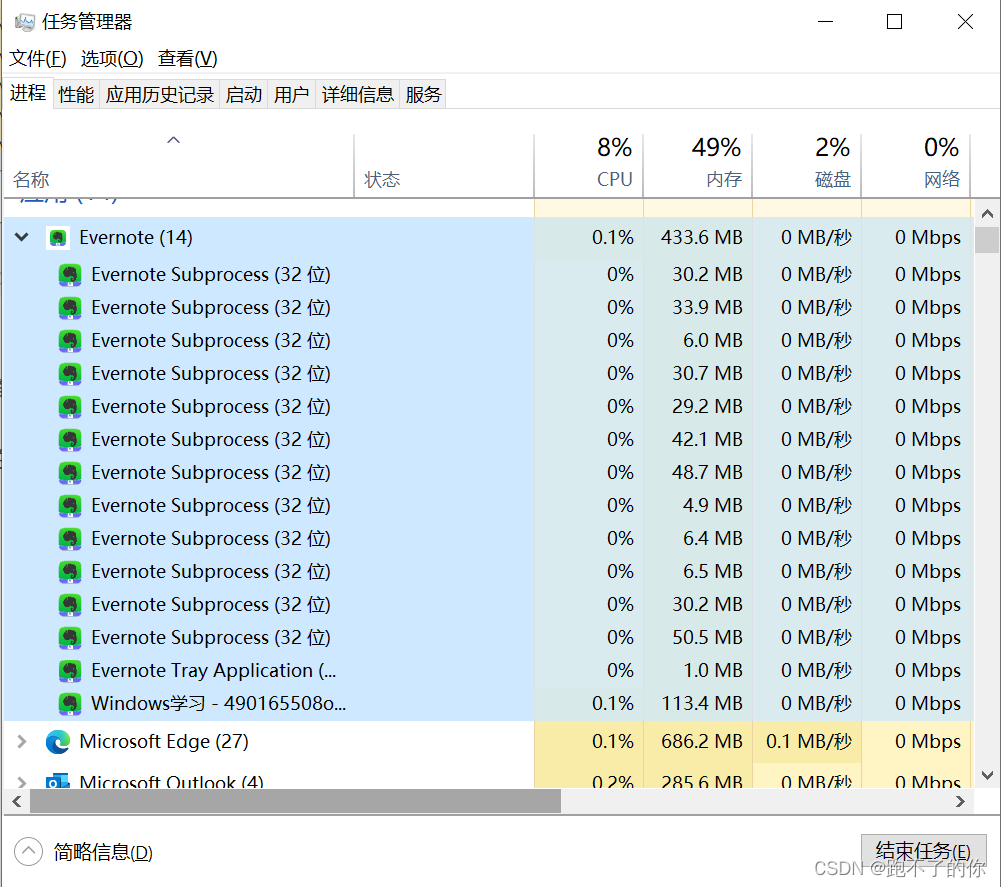1001x887 pixels.
Task: Select the Windows学习 - 490165508o... row
Action: [489, 704]
